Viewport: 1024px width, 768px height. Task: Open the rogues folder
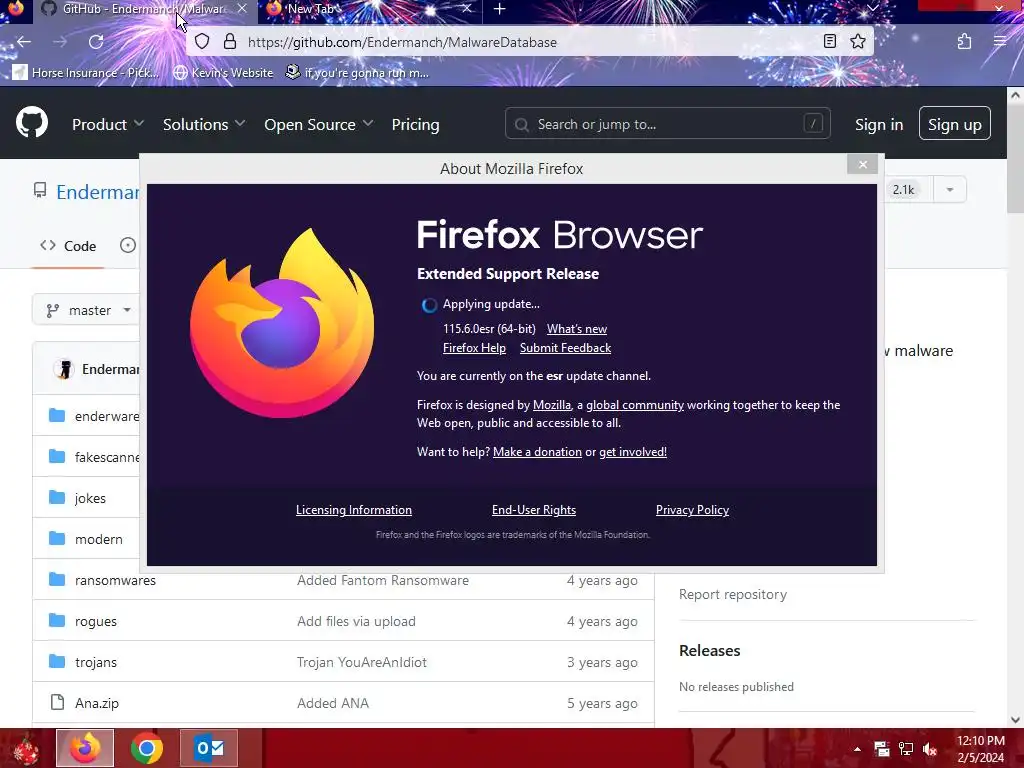click(96, 622)
